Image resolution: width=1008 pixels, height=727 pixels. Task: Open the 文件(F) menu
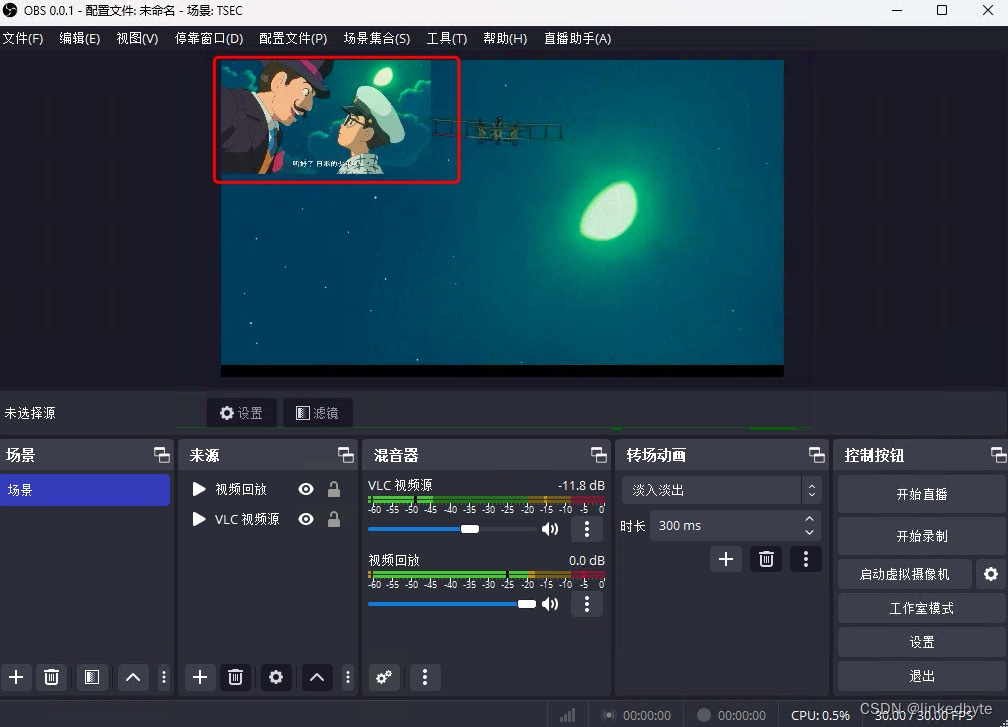point(23,39)
